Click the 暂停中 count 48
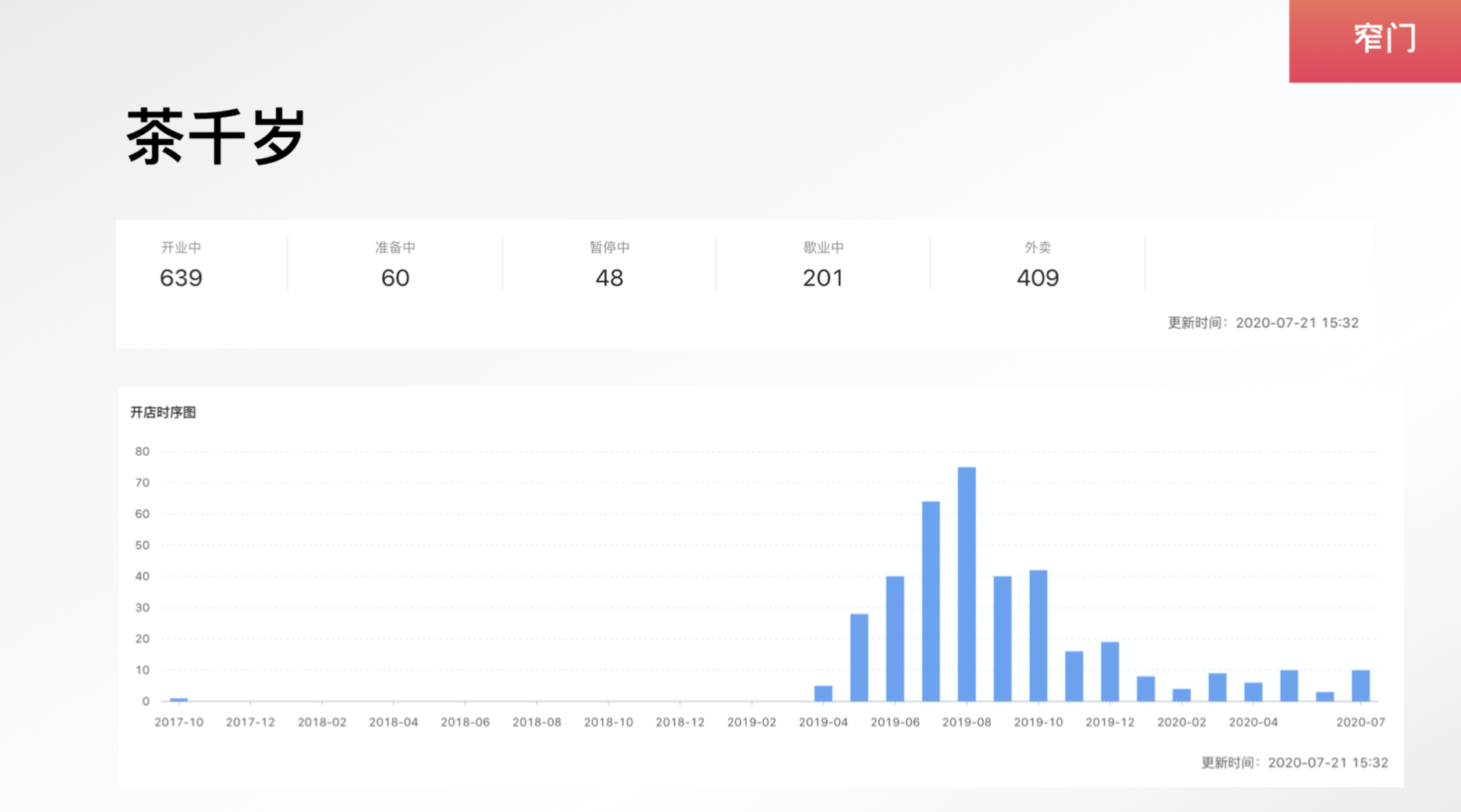This screenshot has width=1461, height=812. tap(609, 278)
